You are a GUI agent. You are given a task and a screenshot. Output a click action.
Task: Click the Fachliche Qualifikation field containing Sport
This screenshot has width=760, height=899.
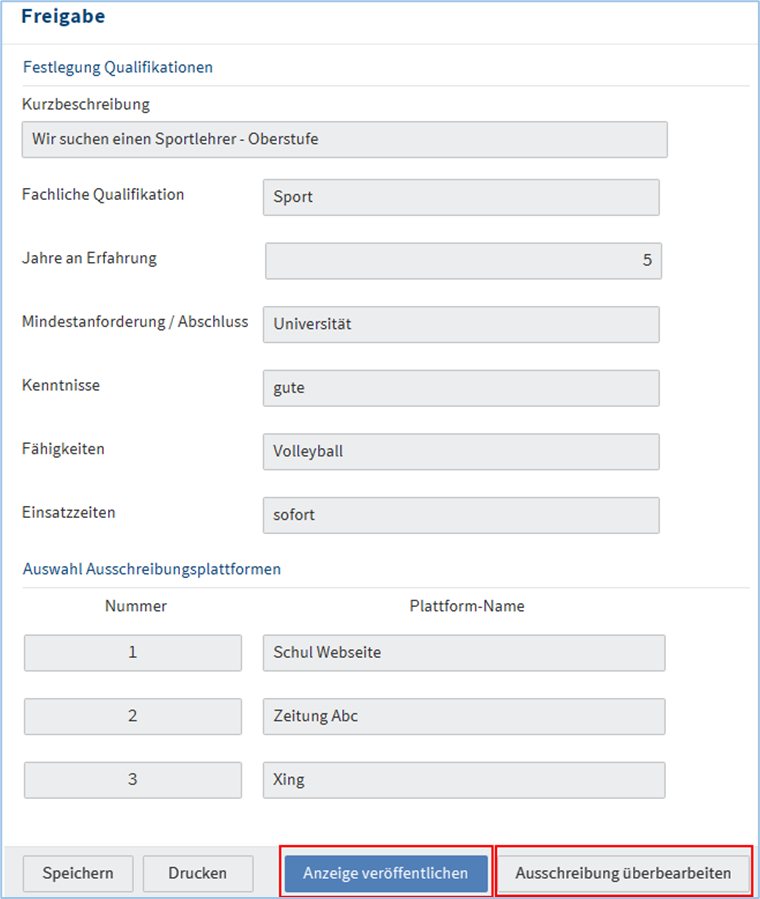pos(460,197)
